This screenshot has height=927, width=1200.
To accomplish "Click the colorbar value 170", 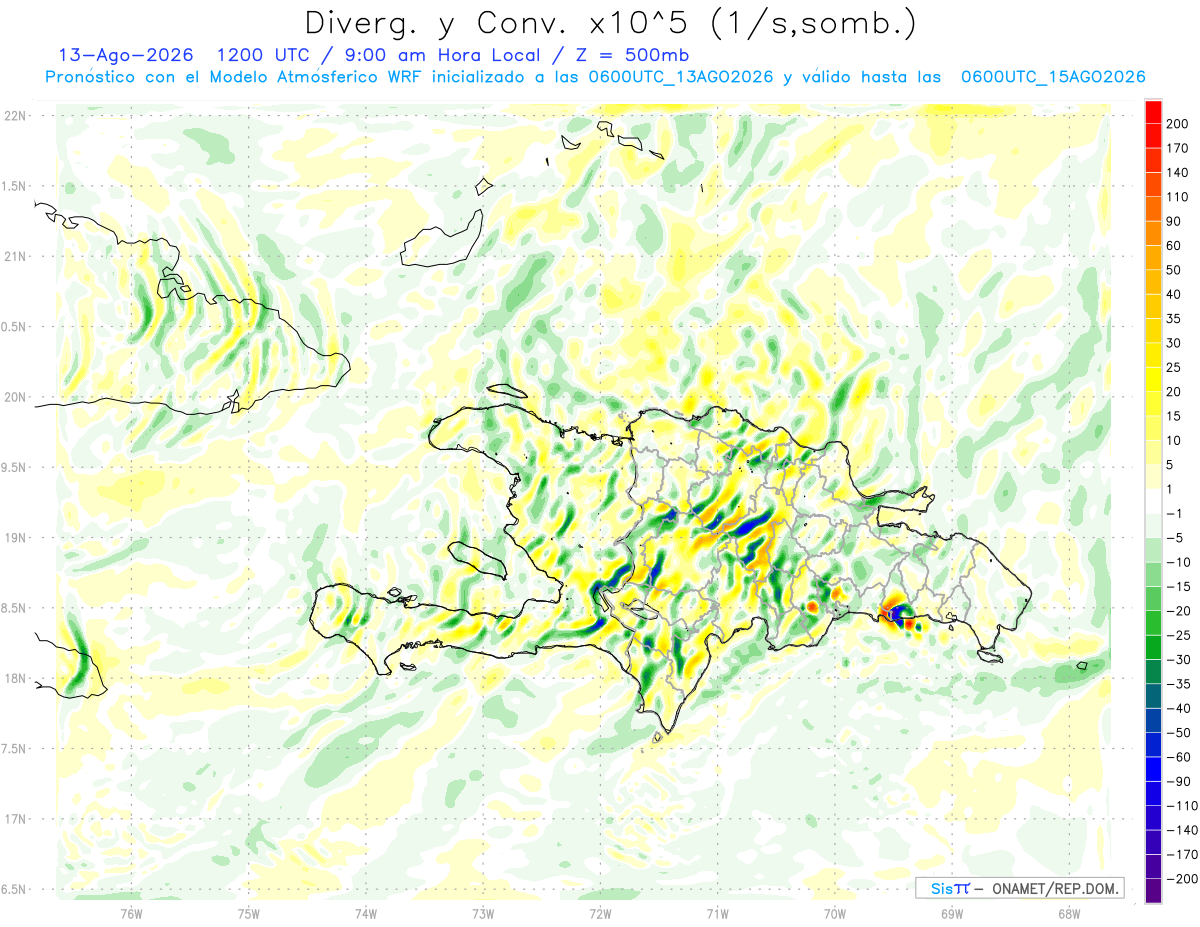I will [x=1177, y=148].
